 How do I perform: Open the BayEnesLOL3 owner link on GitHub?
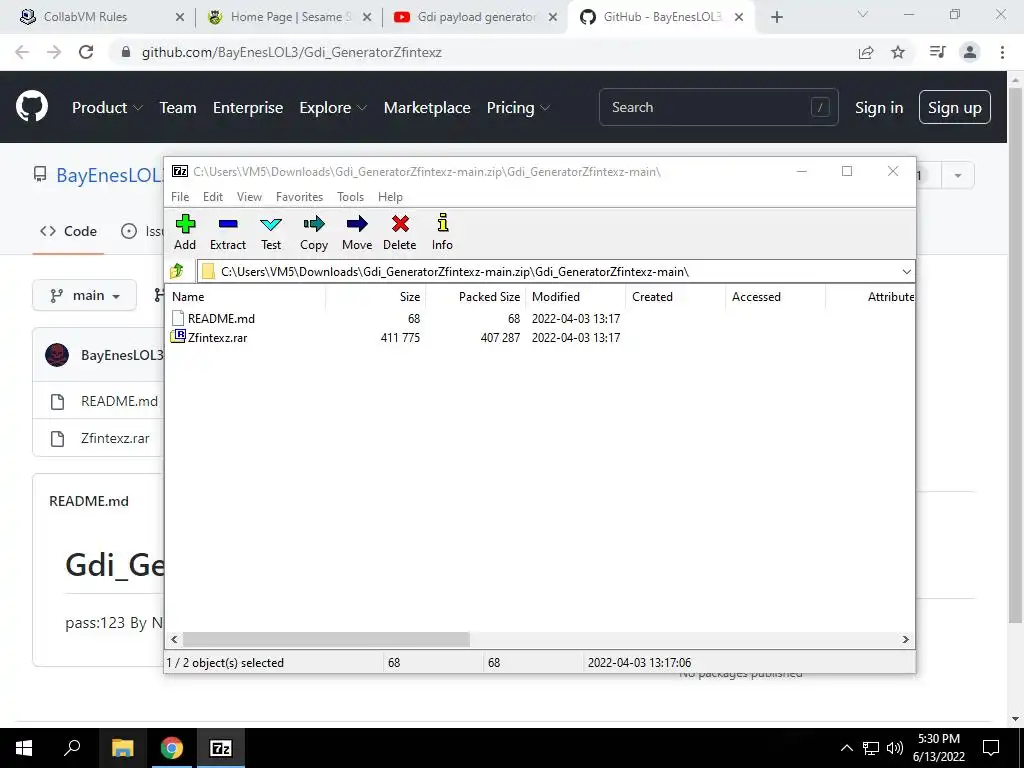pos(108,176)
